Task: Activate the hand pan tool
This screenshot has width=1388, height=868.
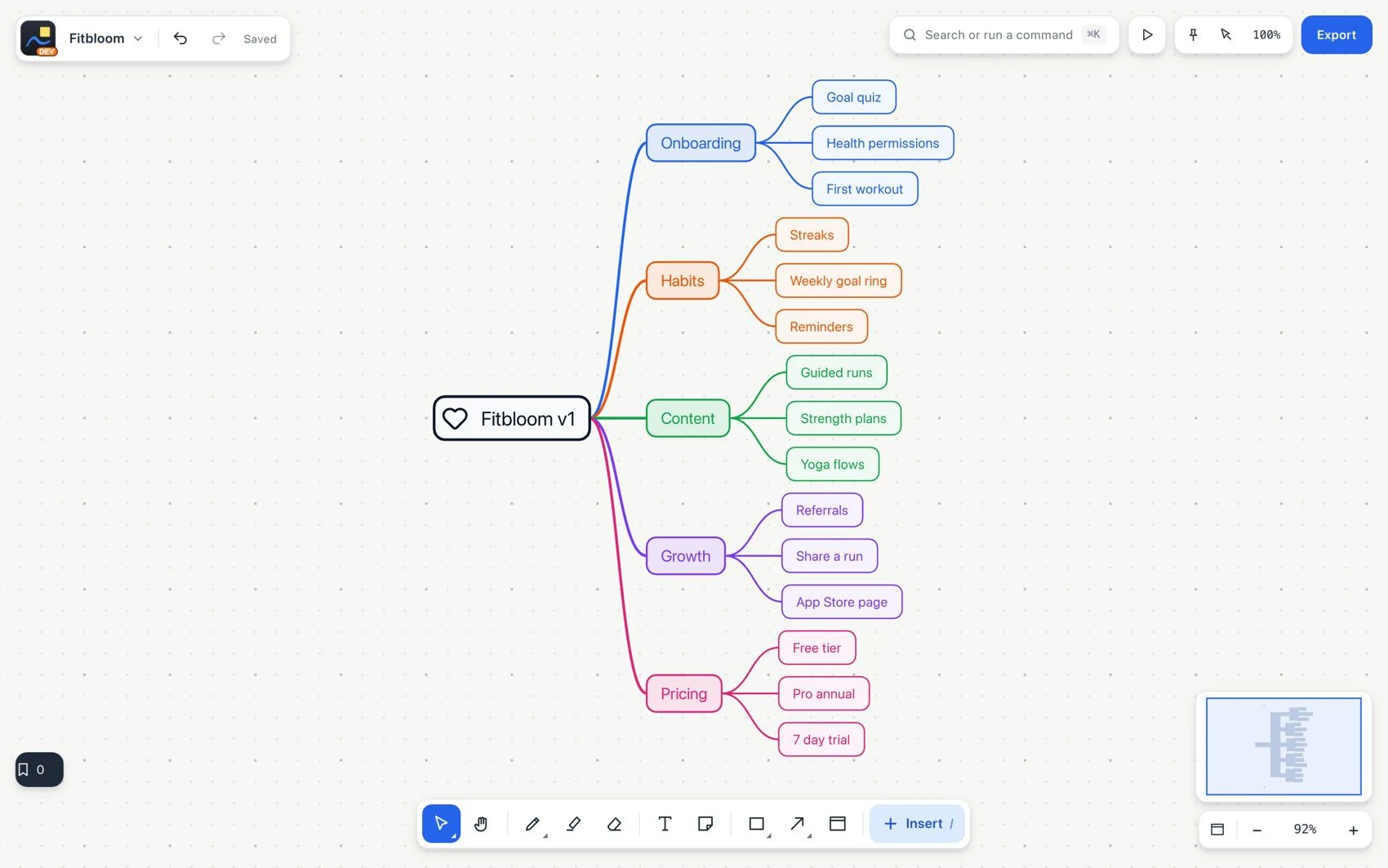Action: (481, 823)
